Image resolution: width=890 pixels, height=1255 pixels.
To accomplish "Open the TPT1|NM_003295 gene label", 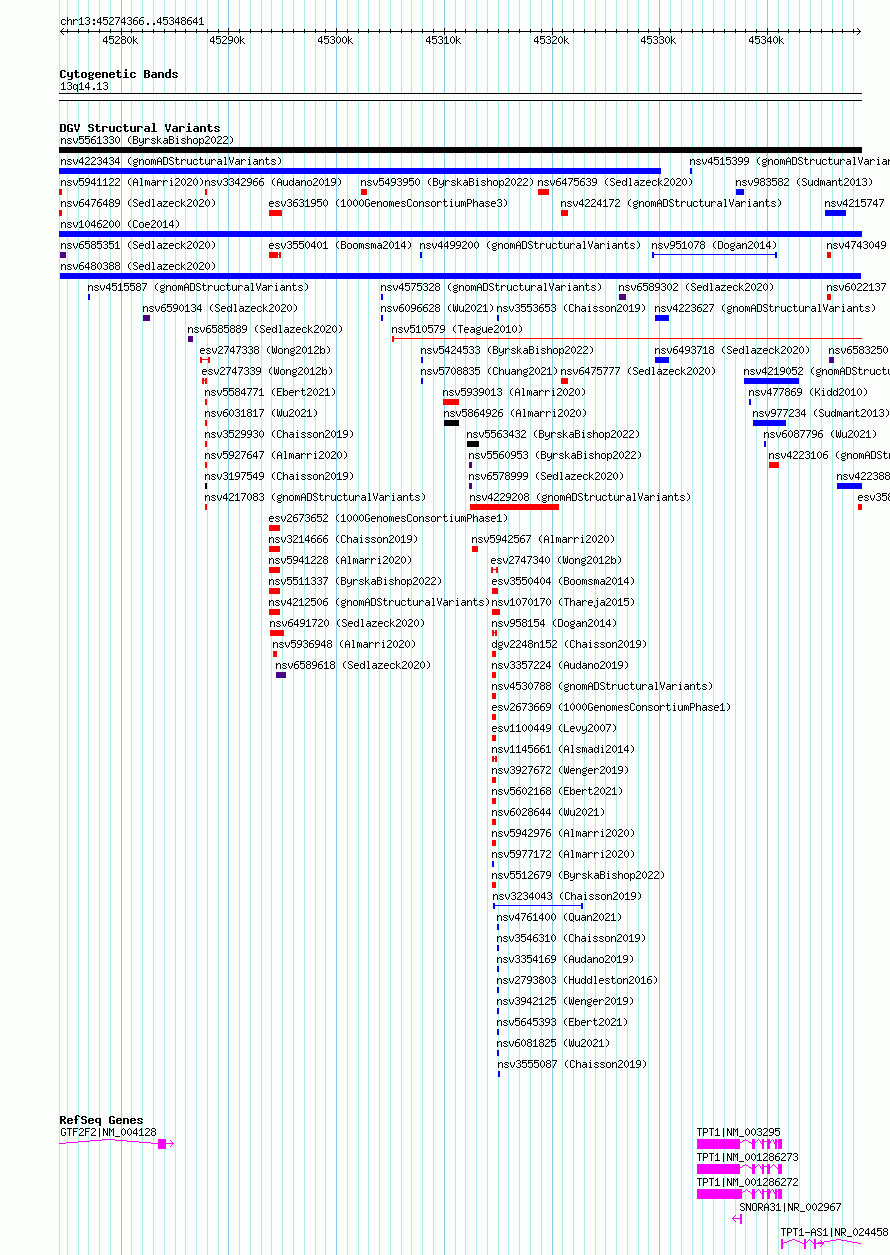I will point(739,1132).
